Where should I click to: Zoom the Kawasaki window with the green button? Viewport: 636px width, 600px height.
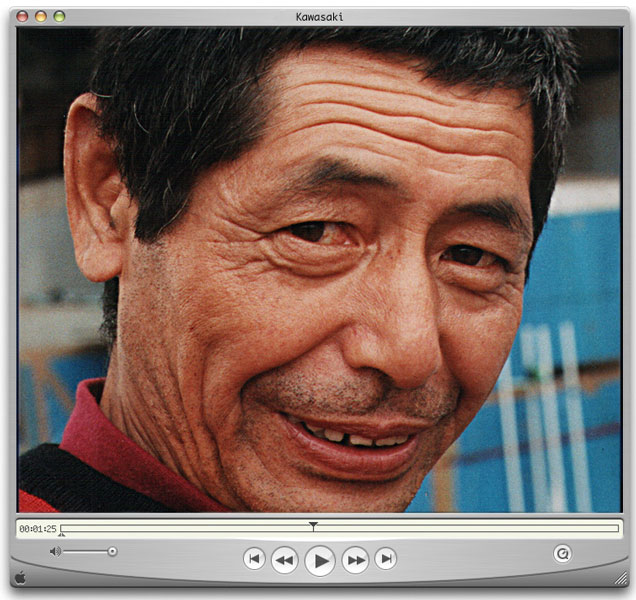tap(60, 16)
